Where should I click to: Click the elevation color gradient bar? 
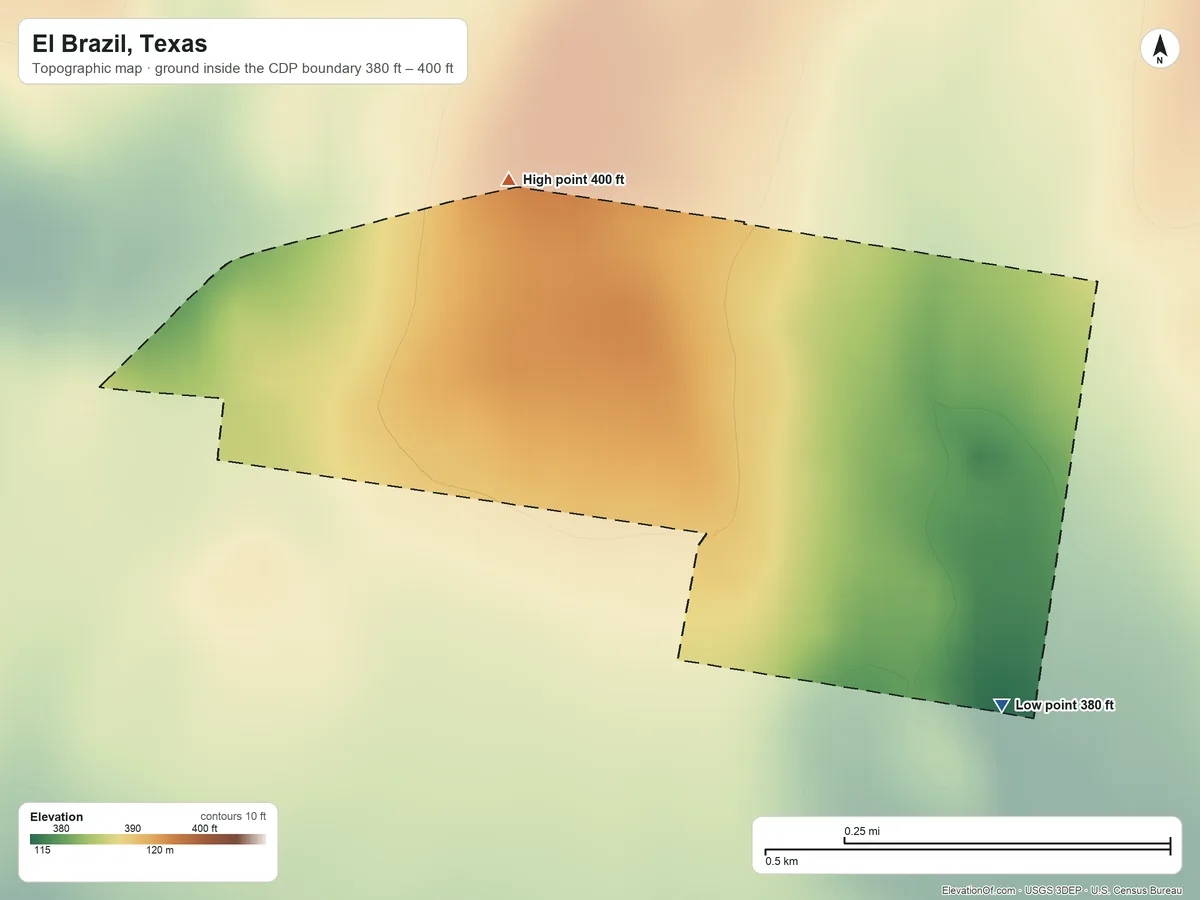[148, 839]
